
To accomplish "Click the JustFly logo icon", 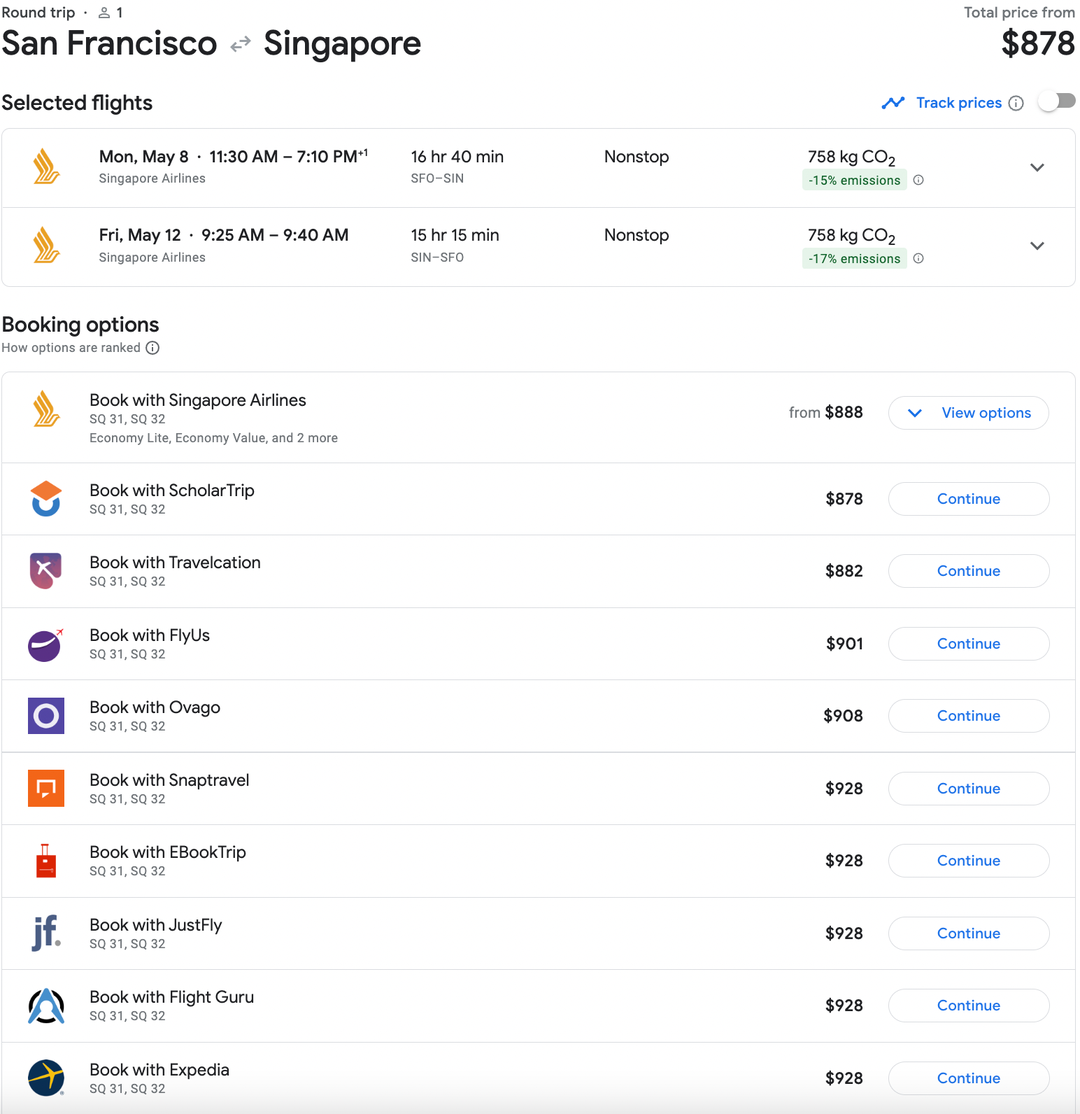I will coord(45,932).
